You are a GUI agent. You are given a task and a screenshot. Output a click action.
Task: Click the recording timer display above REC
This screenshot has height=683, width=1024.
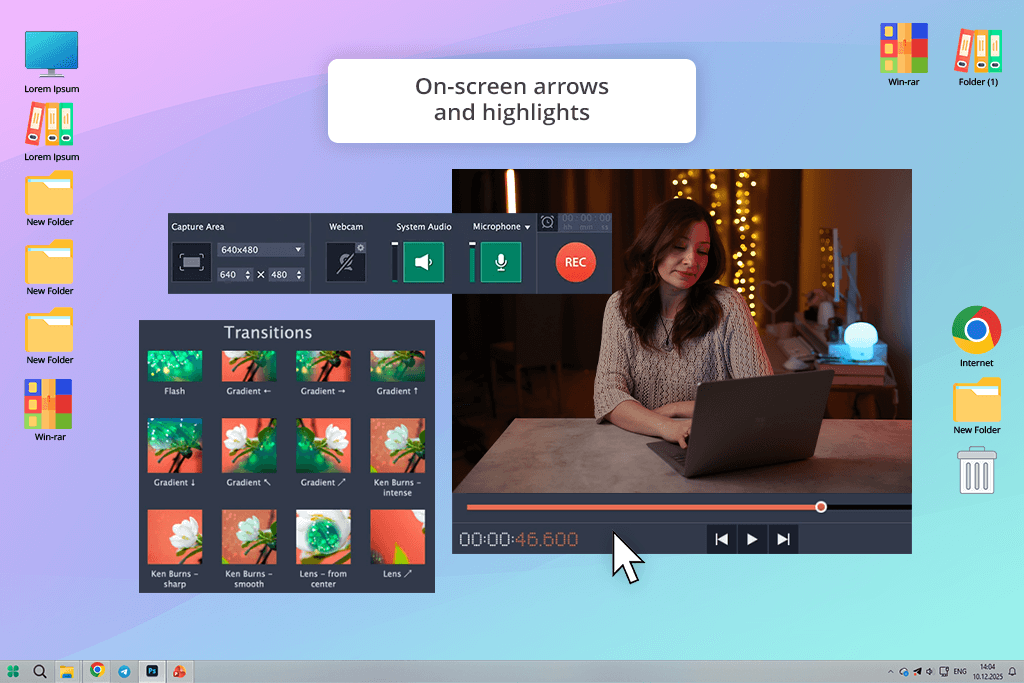coord(586,222)
